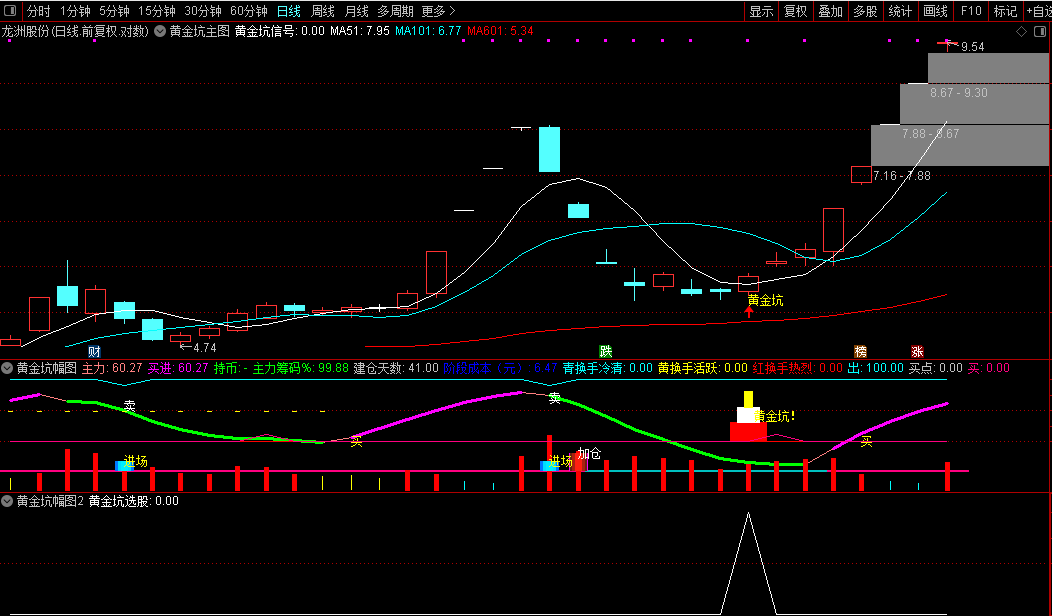Click the 显示 button

click(761, 11)
